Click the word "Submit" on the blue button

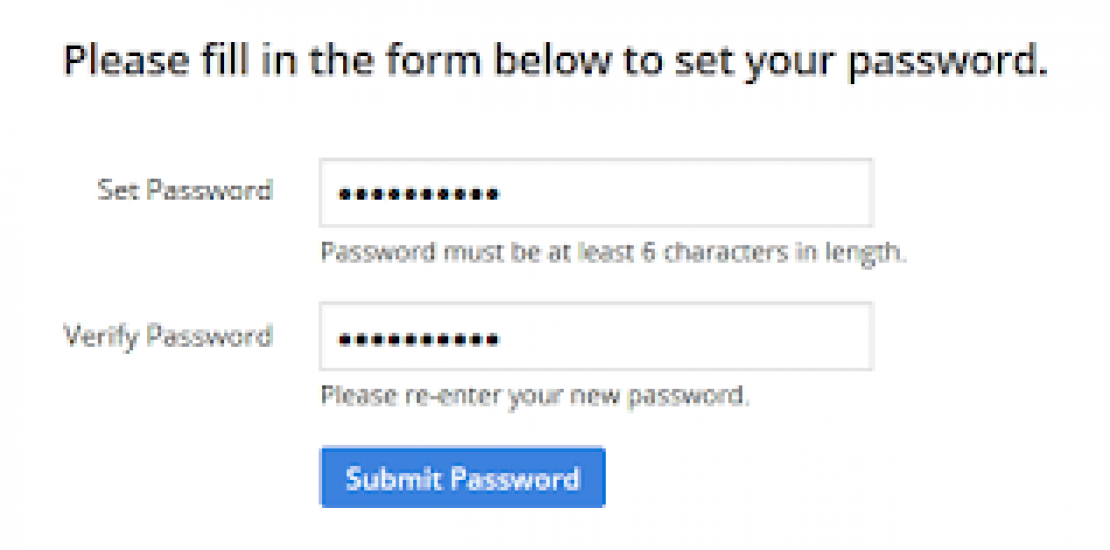(394, 478)
